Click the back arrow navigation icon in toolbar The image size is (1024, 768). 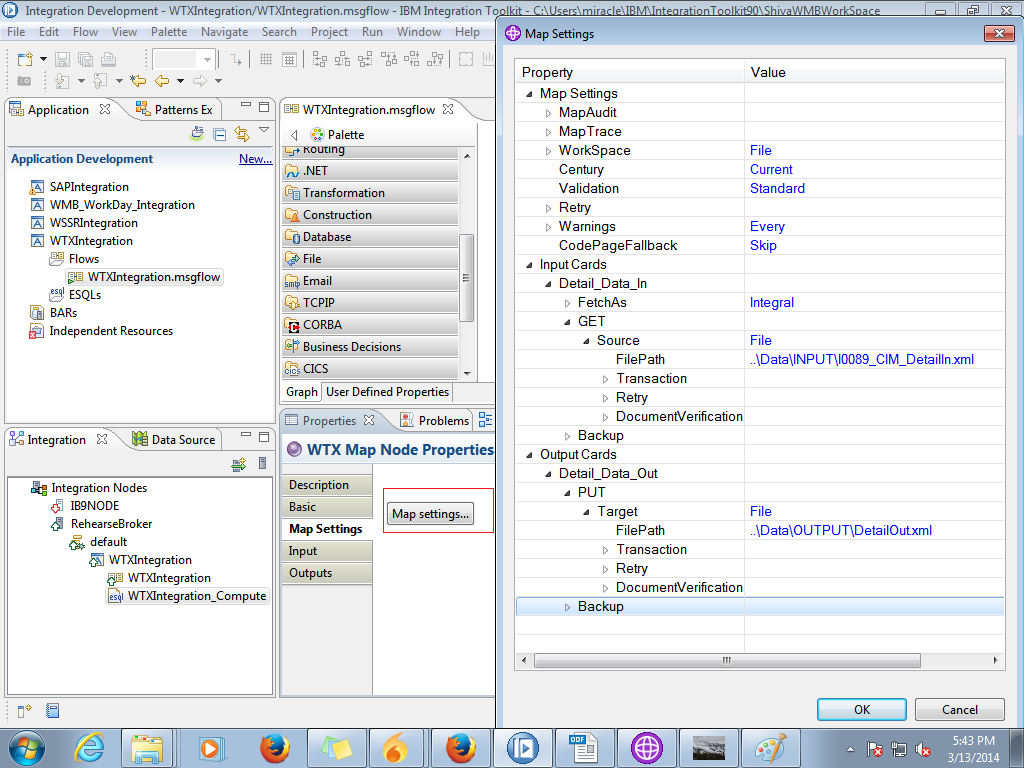pos(162,81)
